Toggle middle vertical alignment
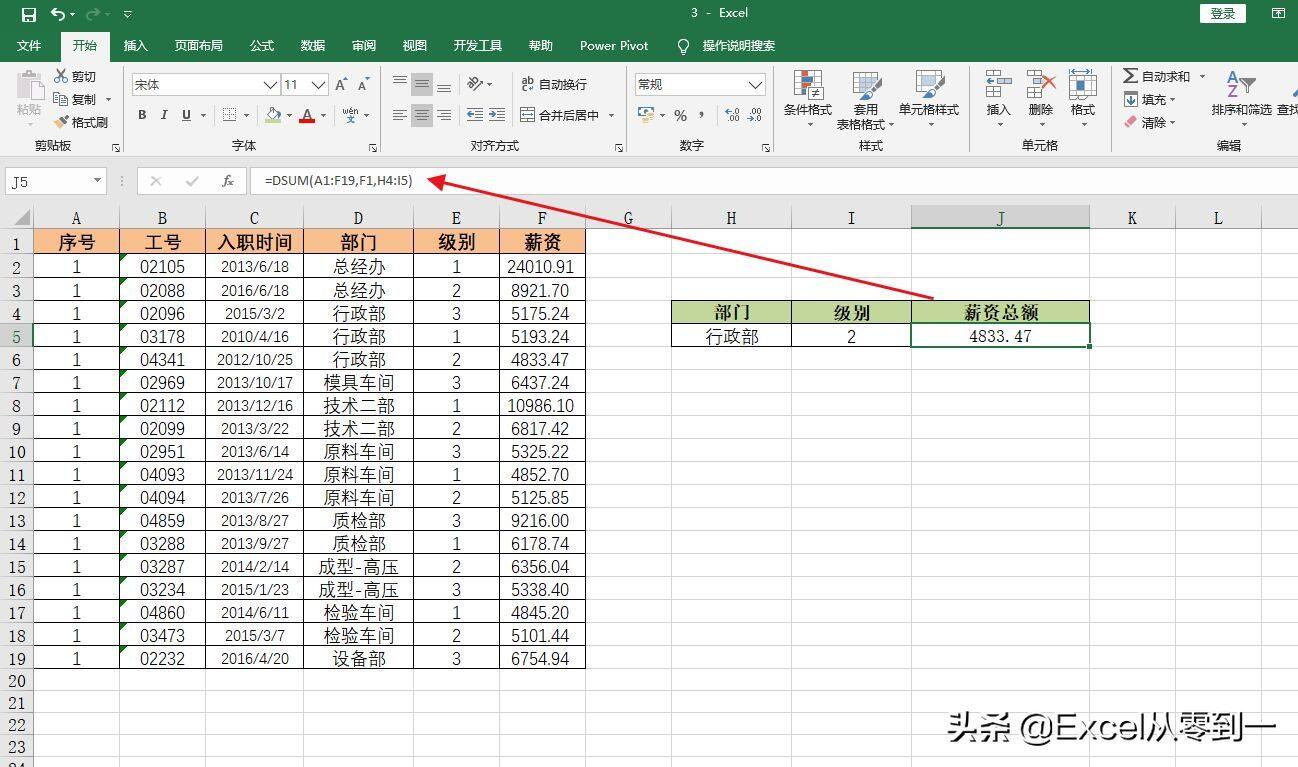 [422, 84]
